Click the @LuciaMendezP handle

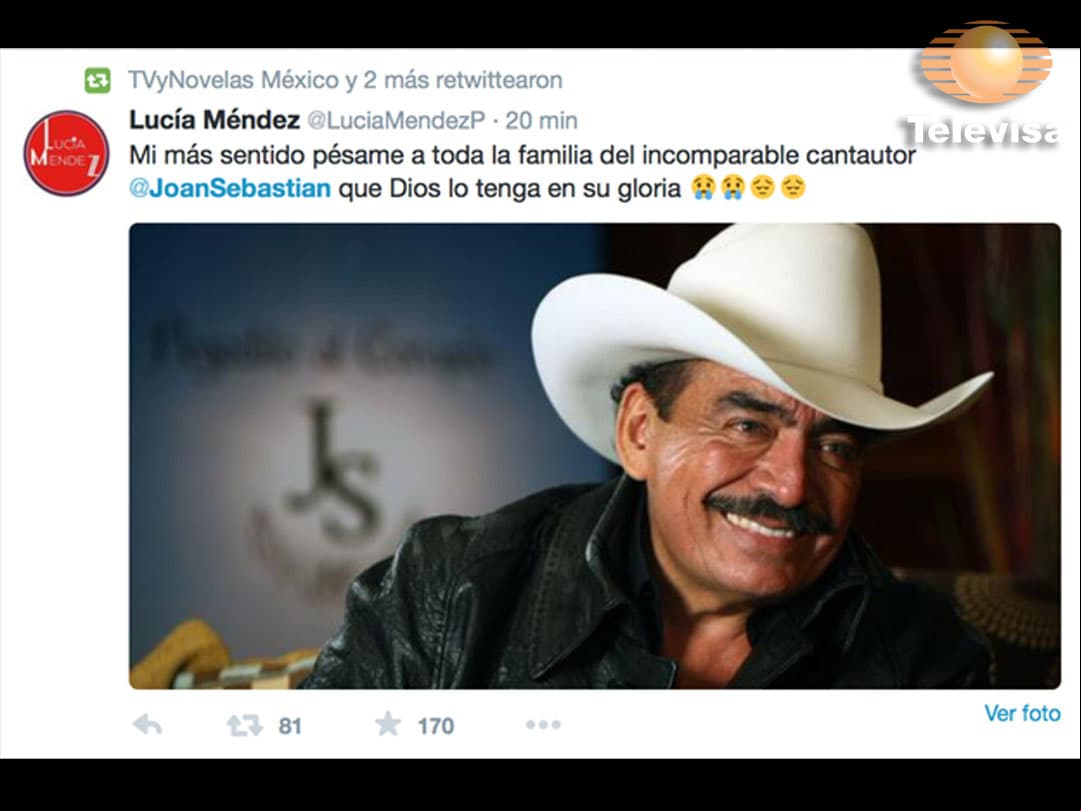click(396, 121)
